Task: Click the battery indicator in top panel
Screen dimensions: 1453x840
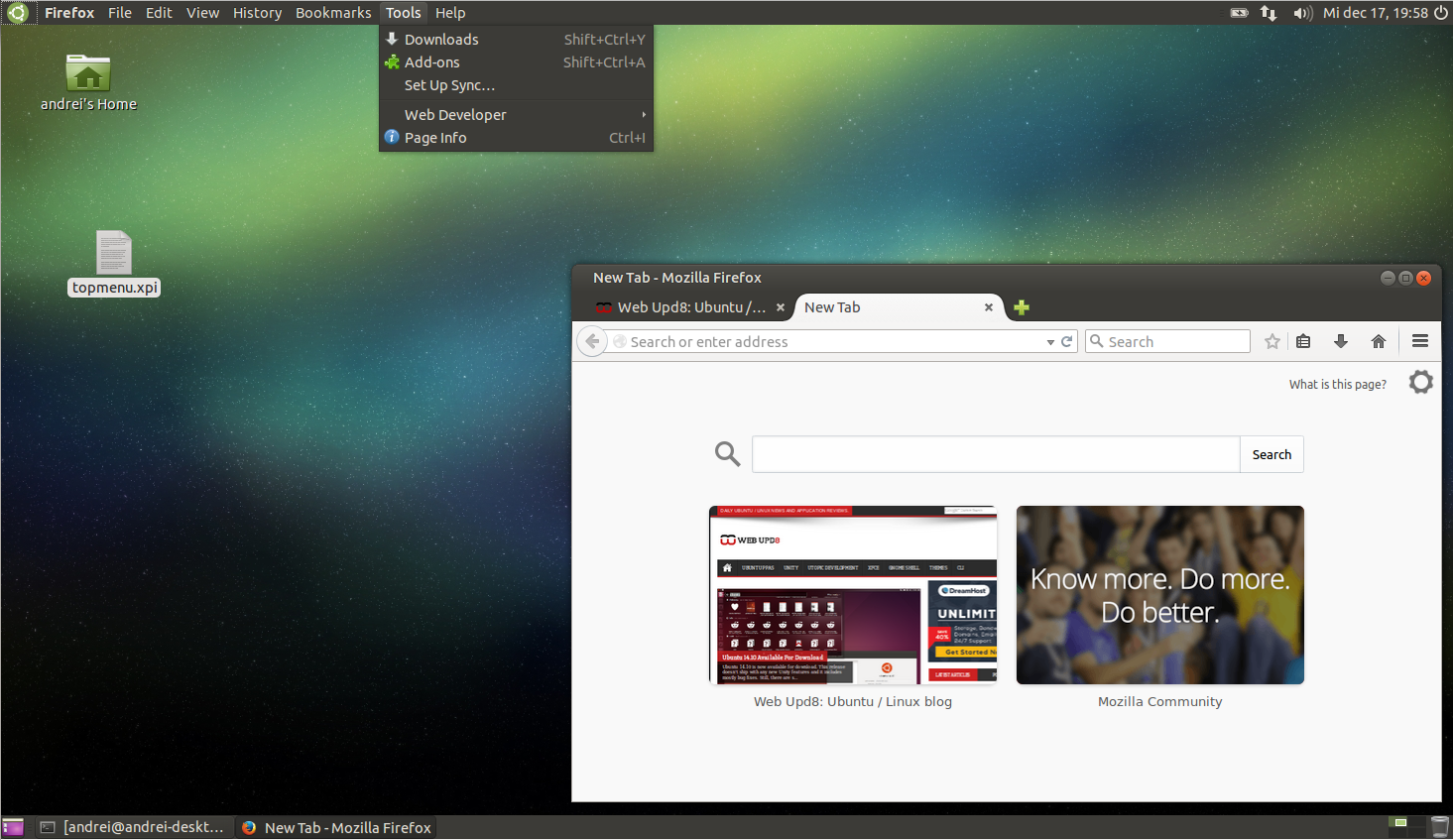Action: coord(1240,13)
